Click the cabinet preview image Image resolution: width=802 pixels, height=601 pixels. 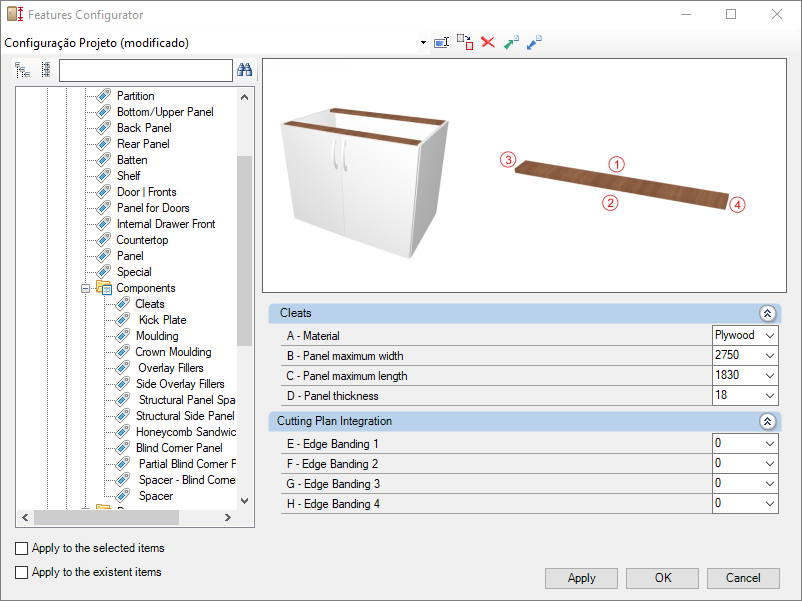(366, 183)
